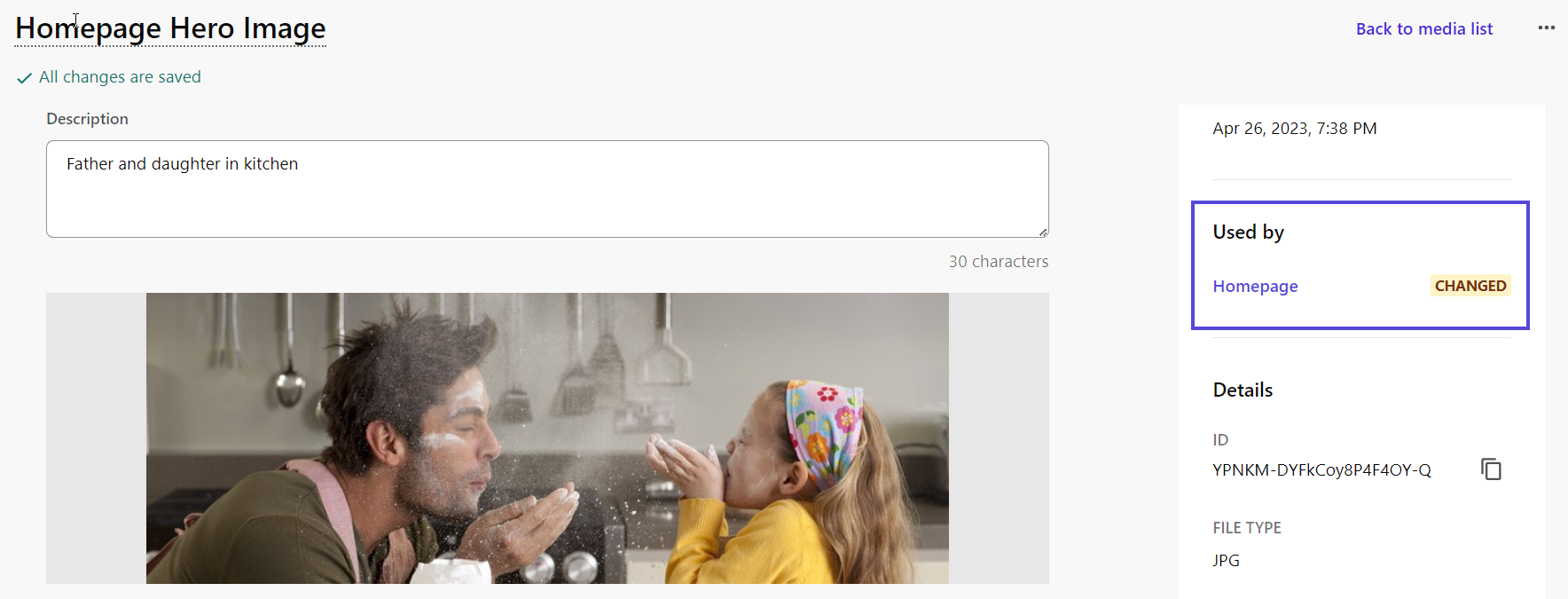Click the All changes are saved message
1568x599 pixels.
tap(120, 77)
